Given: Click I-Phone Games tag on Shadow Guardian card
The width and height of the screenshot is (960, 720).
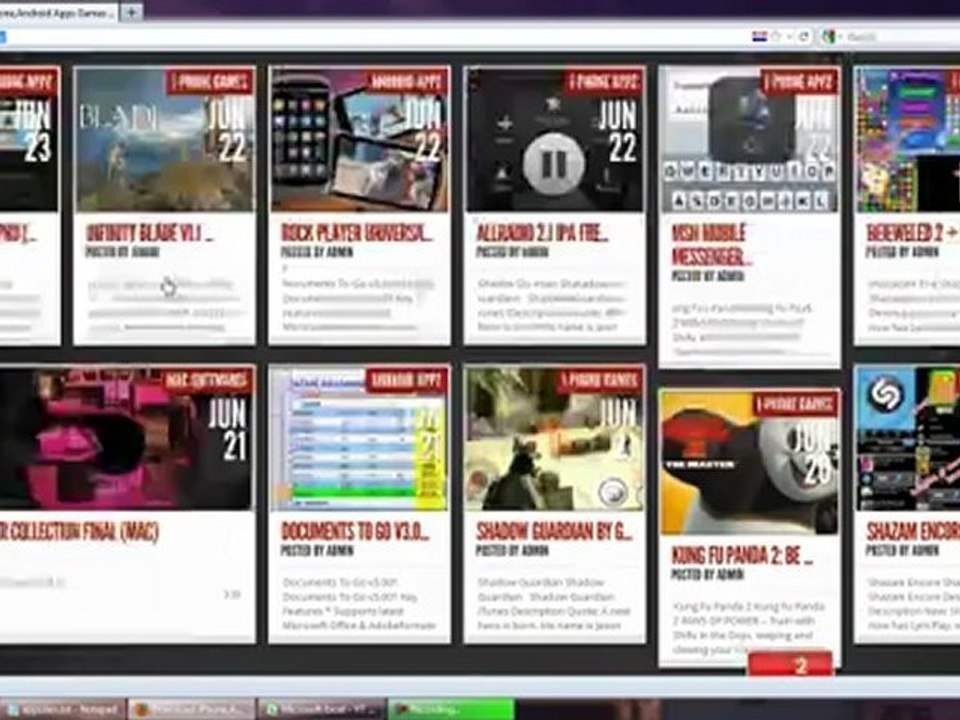Looking at the screenshot, I should point(600,380).
